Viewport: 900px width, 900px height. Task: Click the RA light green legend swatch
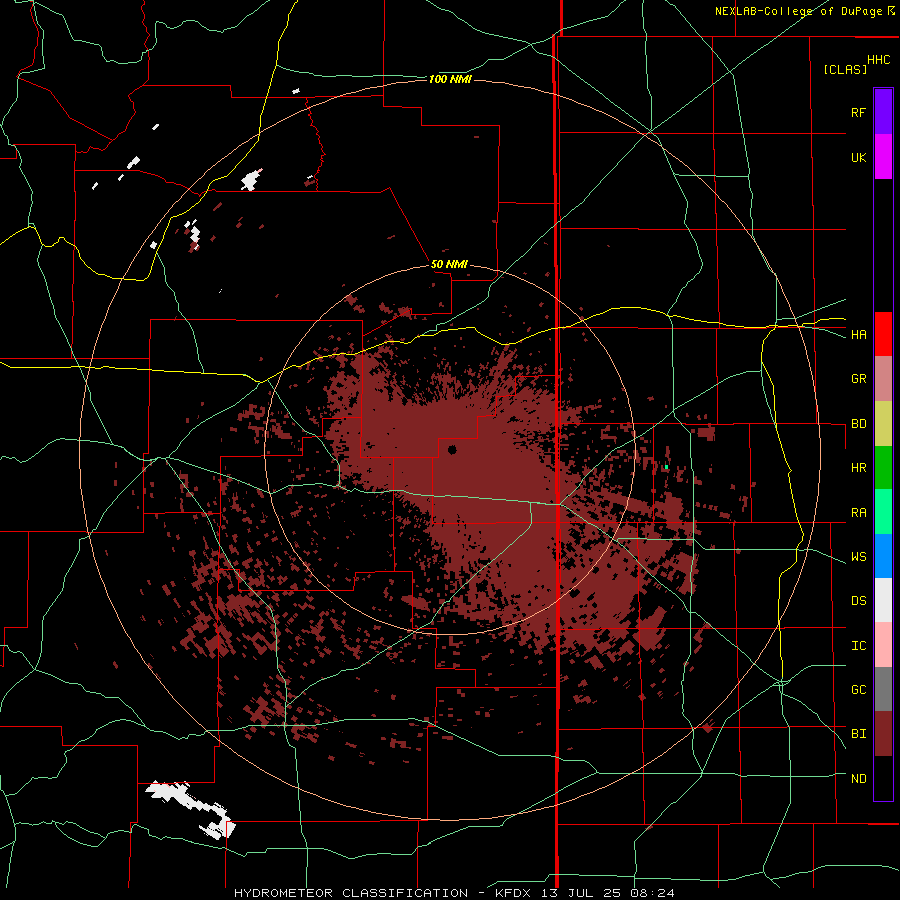pos(883,512)
